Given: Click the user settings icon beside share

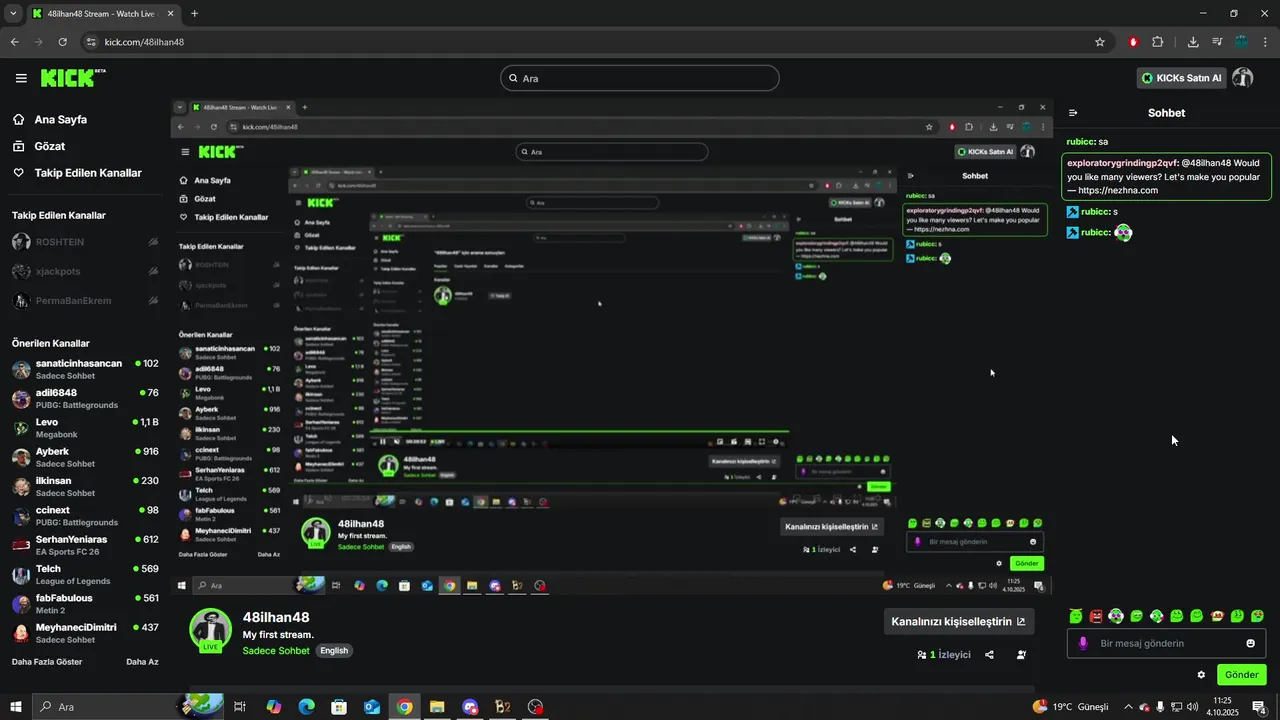Looking at the screenshot, I should click(1021, 655).
